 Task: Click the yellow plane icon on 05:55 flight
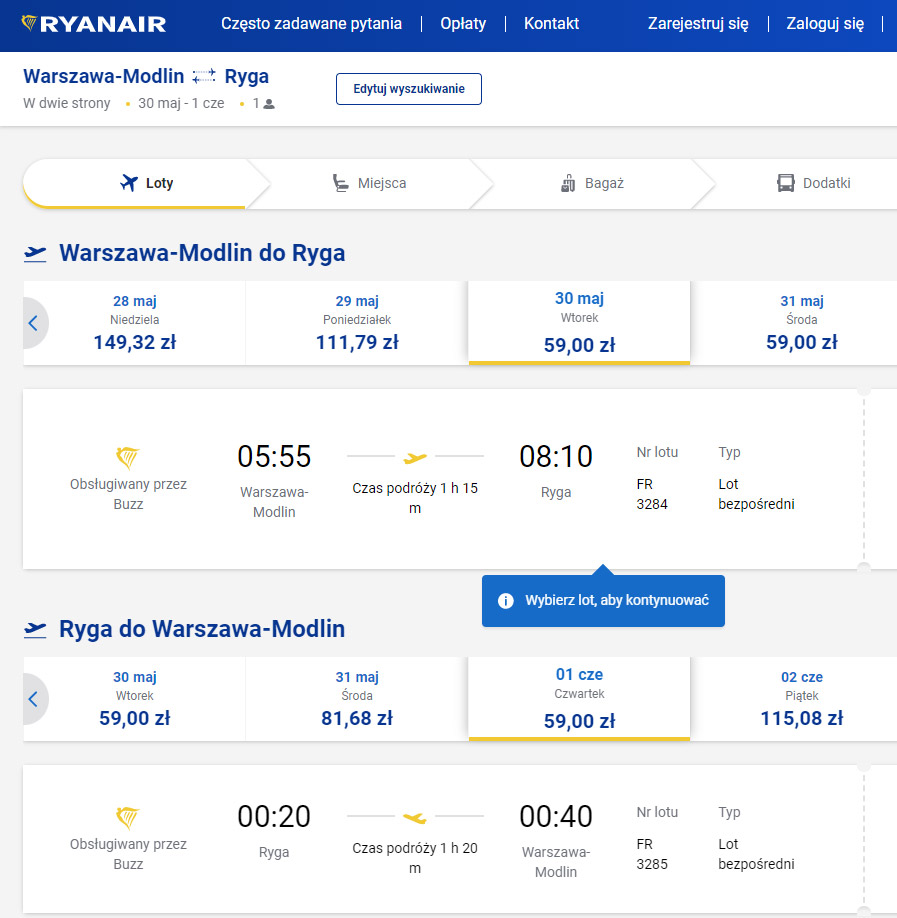point(415,458)
